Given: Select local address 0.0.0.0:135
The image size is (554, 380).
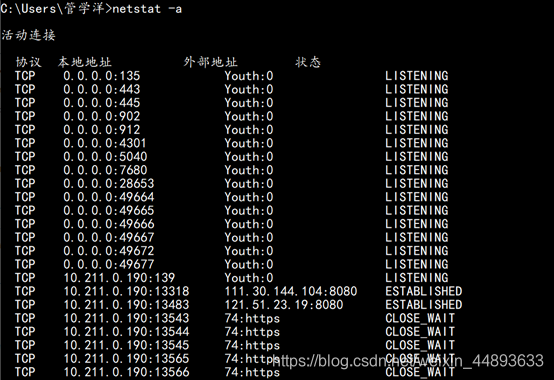Looking at the screenshot, I should (x=102, y=76).
